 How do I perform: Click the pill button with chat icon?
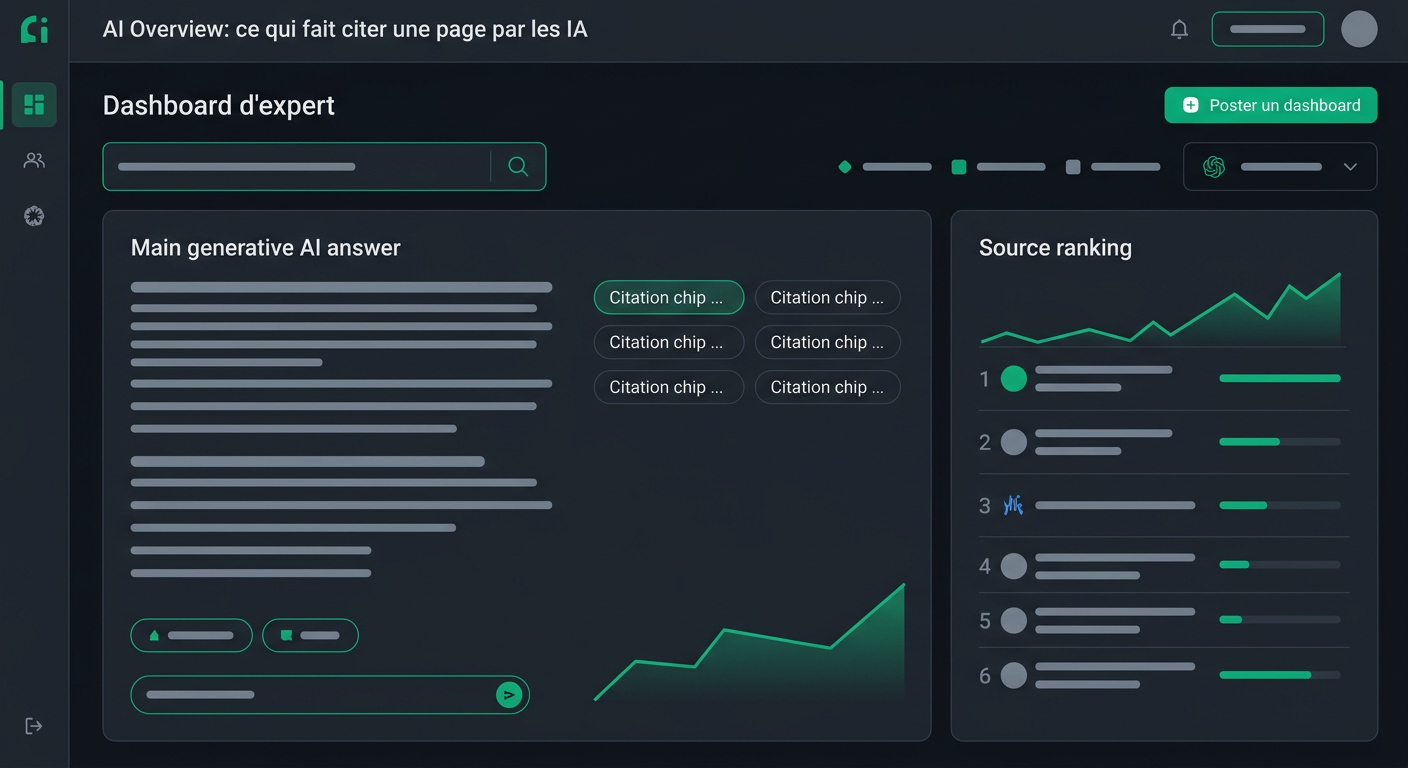tap(310, 635)
